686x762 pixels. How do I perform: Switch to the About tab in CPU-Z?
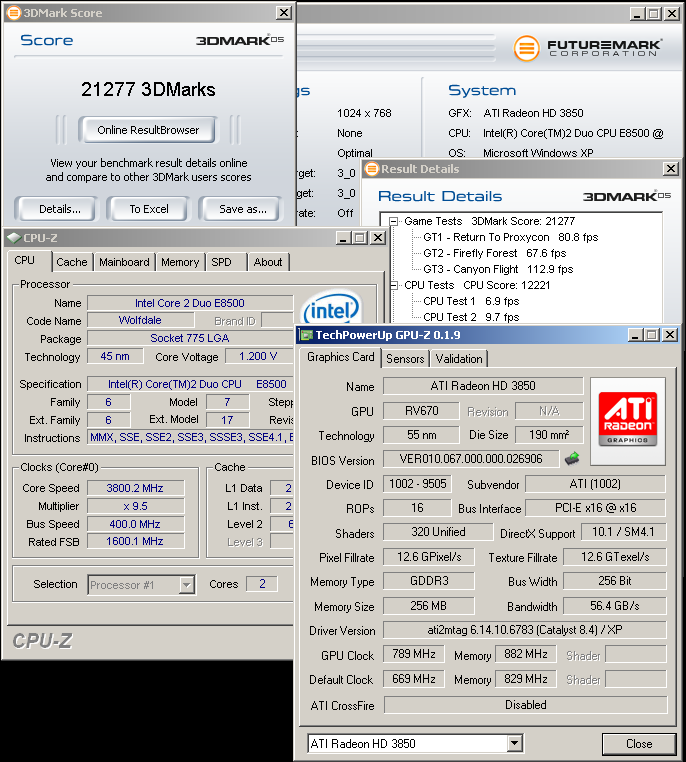tap(268, 262)
